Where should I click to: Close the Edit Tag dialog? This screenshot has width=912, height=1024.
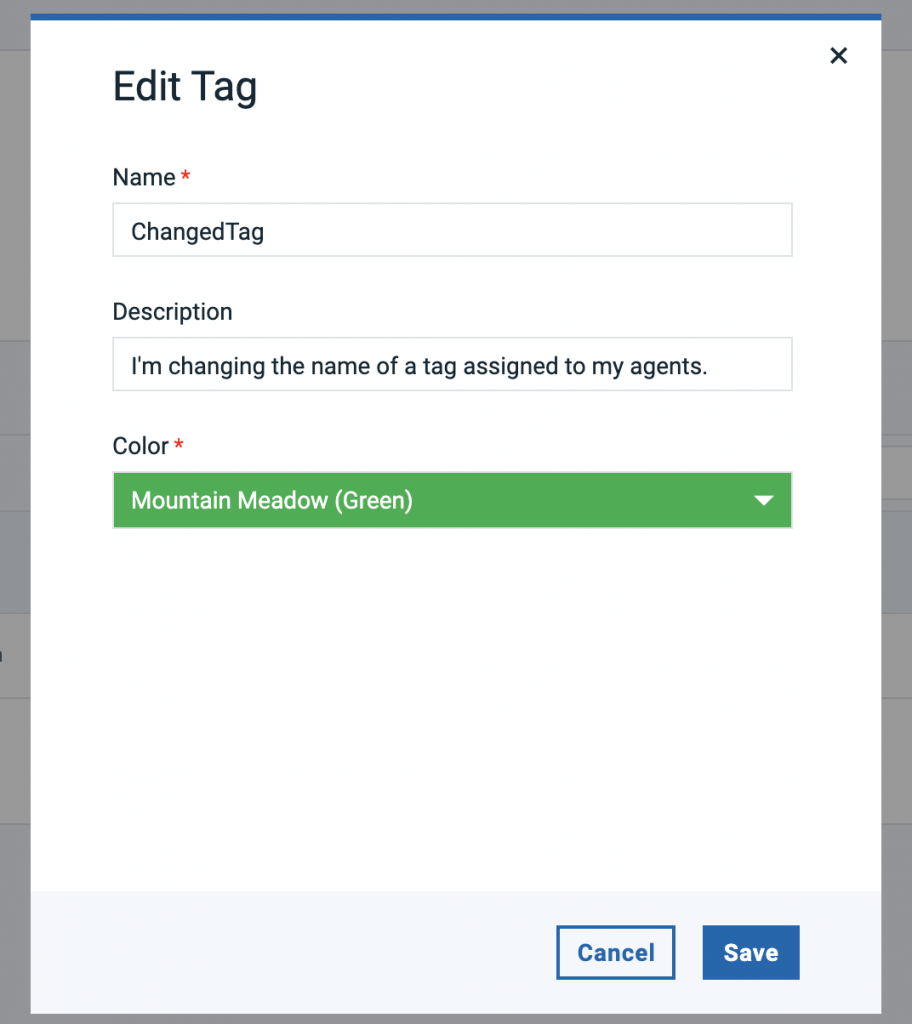838,56
